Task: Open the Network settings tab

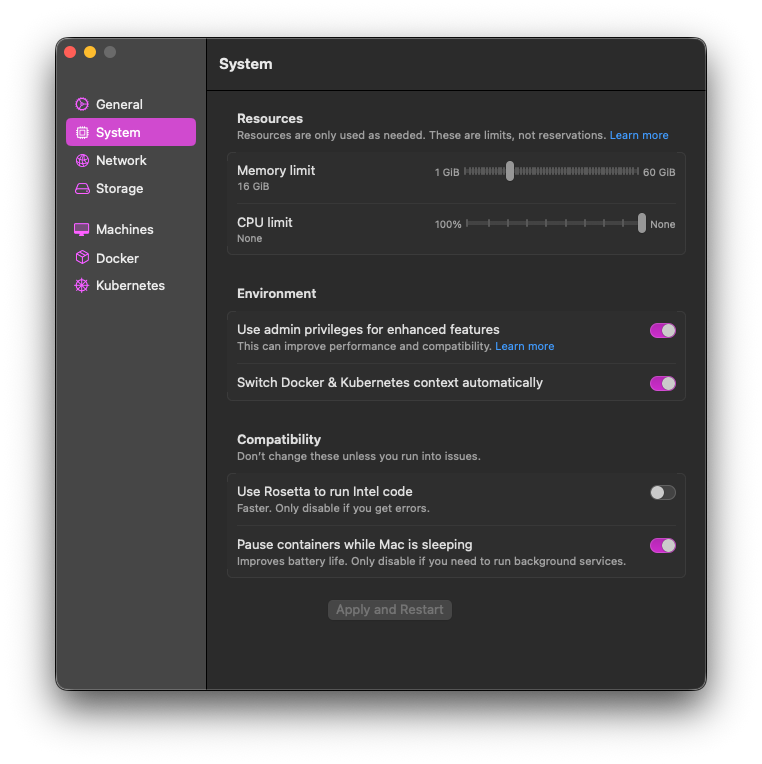Action: [x=121, y=160]
